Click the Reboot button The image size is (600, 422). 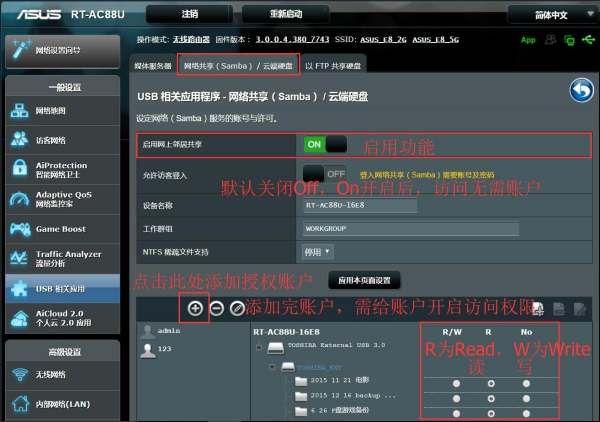click(x=286, y=14)
